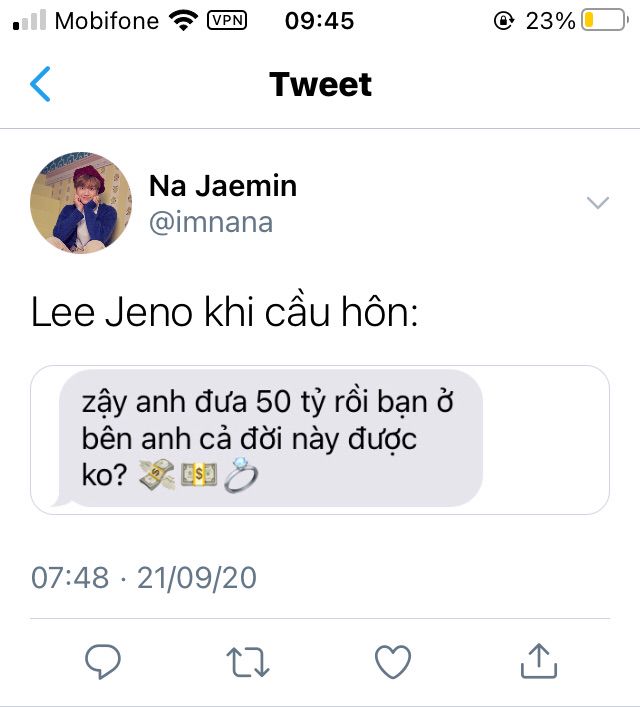Tap the orientation lock status icon
The width and height of the screenshot is (640, 707).
[504, 21]
